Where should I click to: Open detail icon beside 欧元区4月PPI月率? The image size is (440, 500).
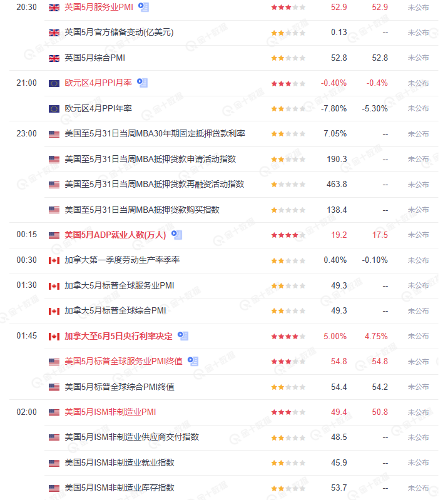point(142,82)
